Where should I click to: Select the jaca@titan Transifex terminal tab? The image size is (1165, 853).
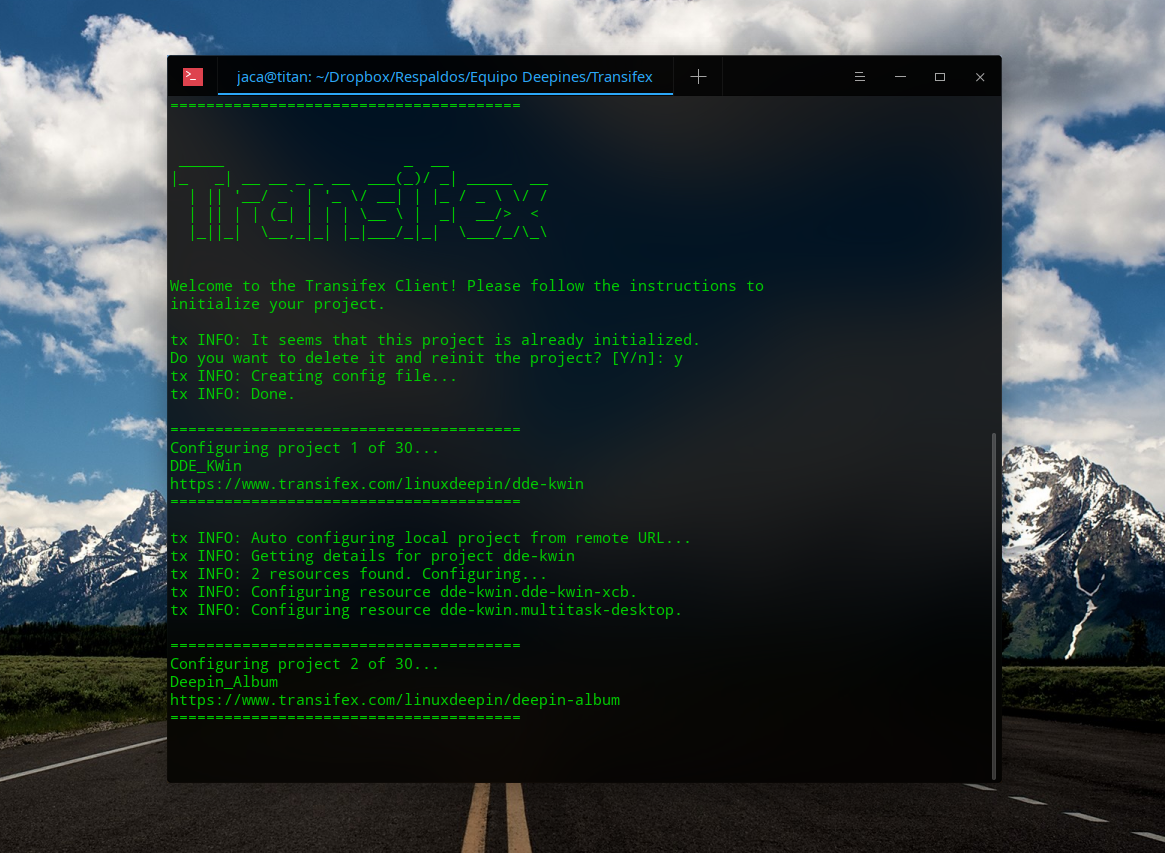[444, 77]
